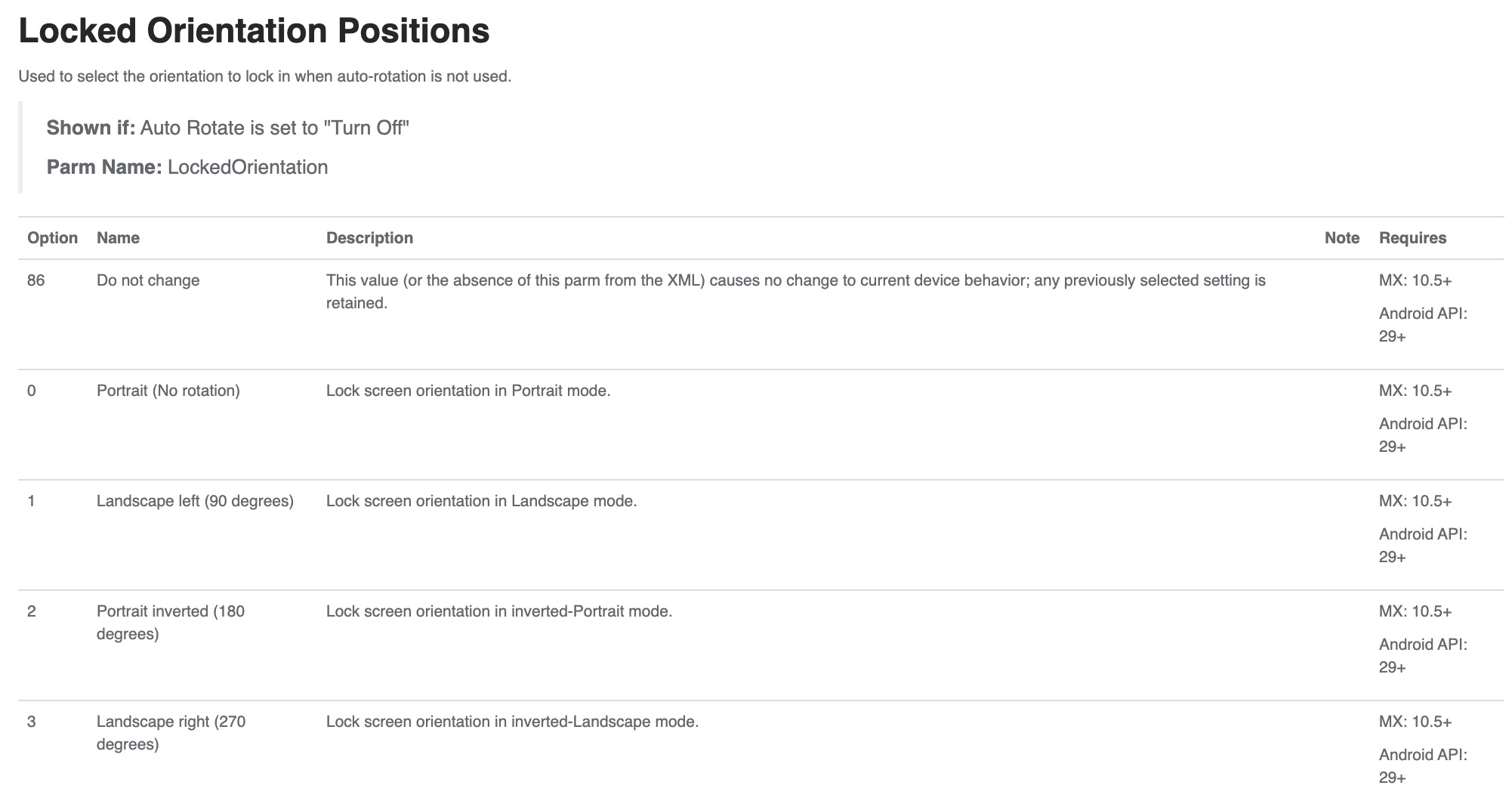The height and width of the screenshot is (807, 1512).
Task: Click the intro sentence about auto-rotation
Action: pyautogui.click(x=264, y=76)
